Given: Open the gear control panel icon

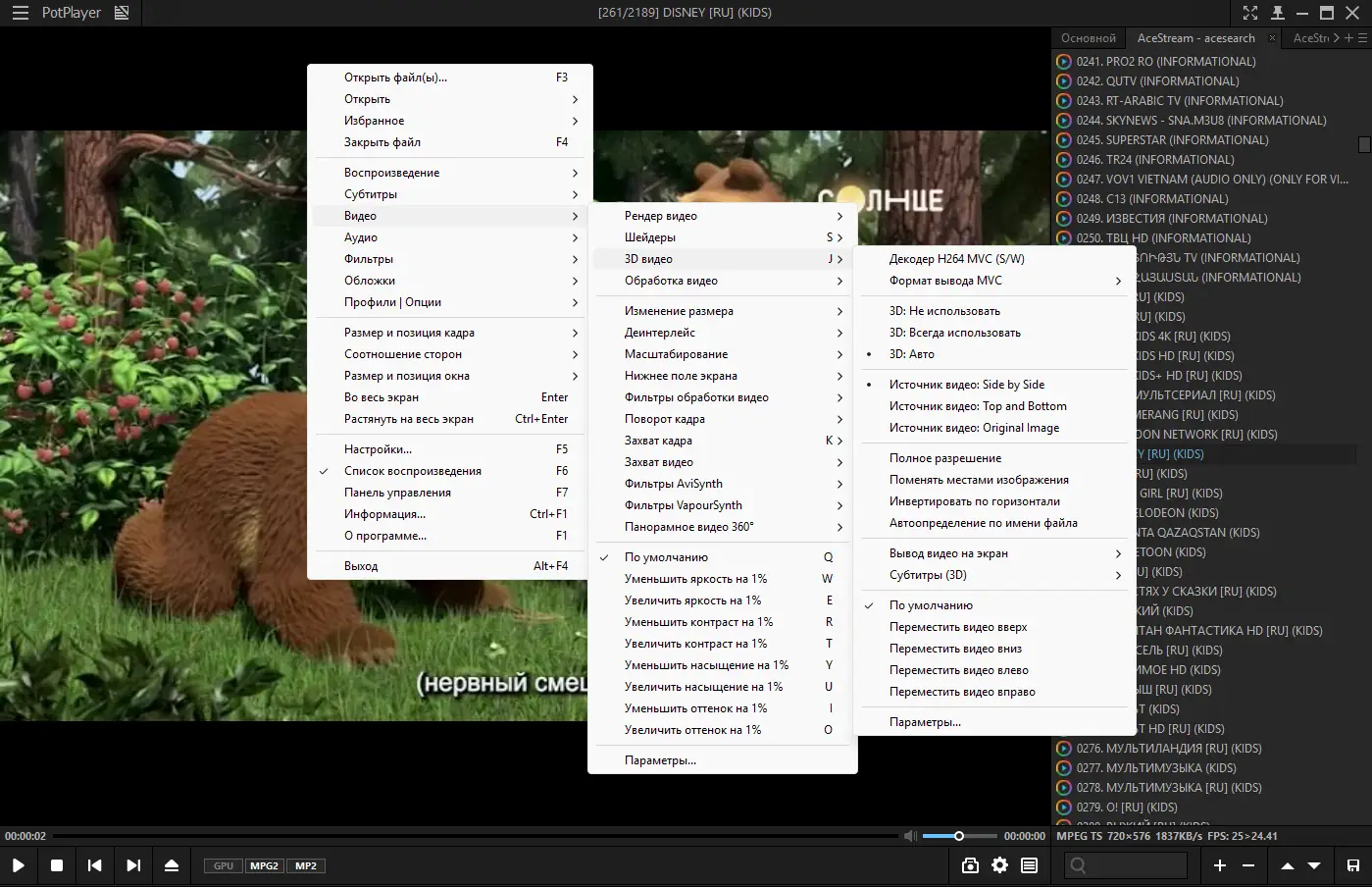Looking at the screenshot, I should (x=999, y=865).
